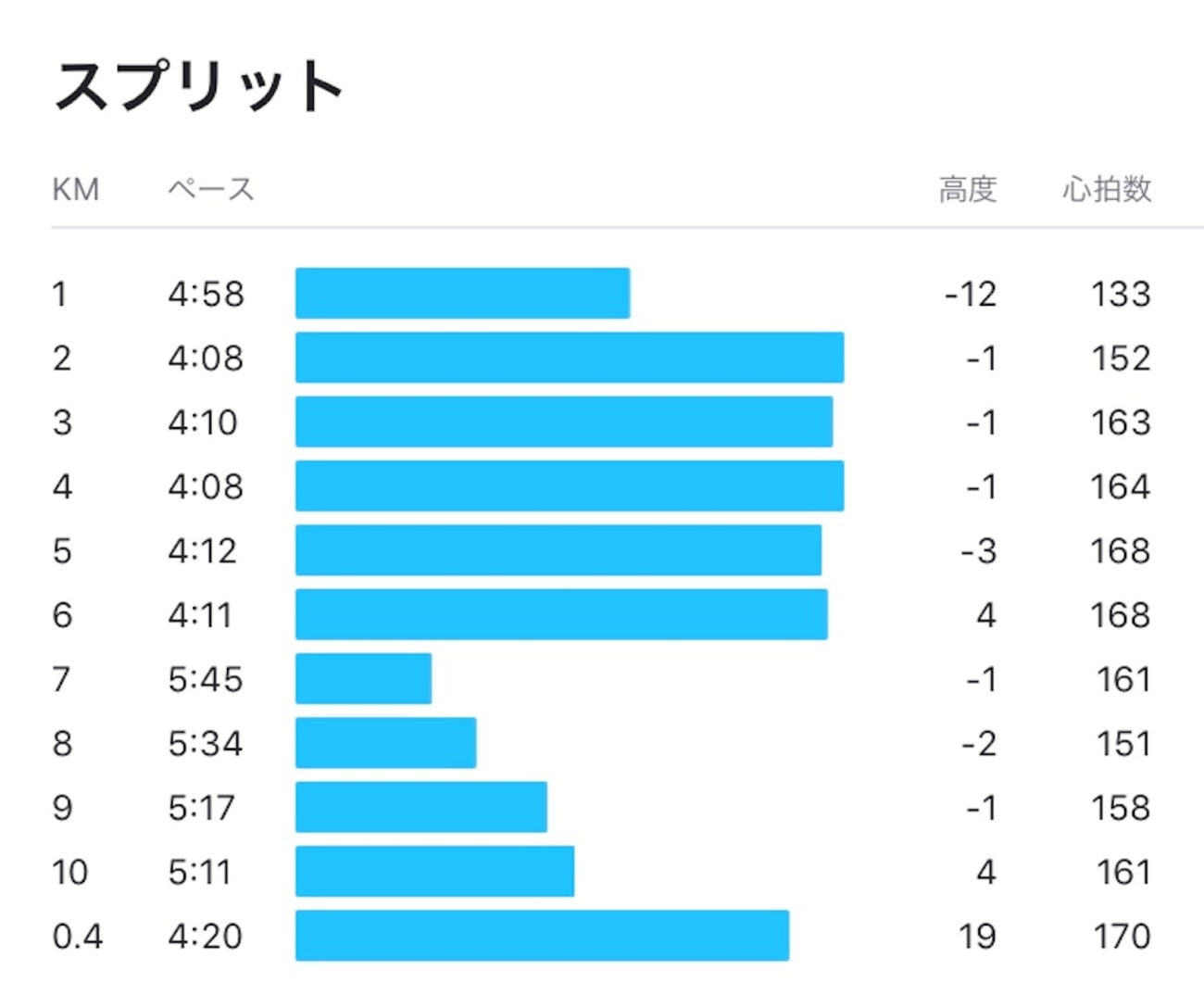Click the 4:10 pace bar for kilometer 3

(564, 422)
